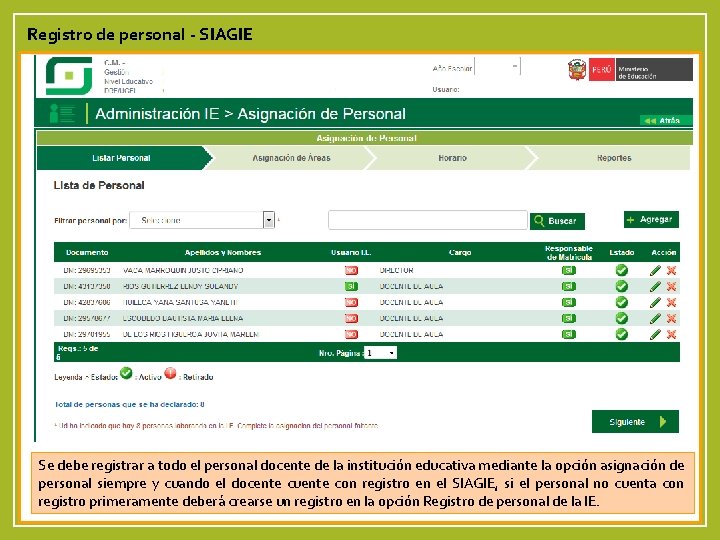
Task: Go to the Asignación de Áreas tab
Action: pyautogui.click(x=291, y=158)
